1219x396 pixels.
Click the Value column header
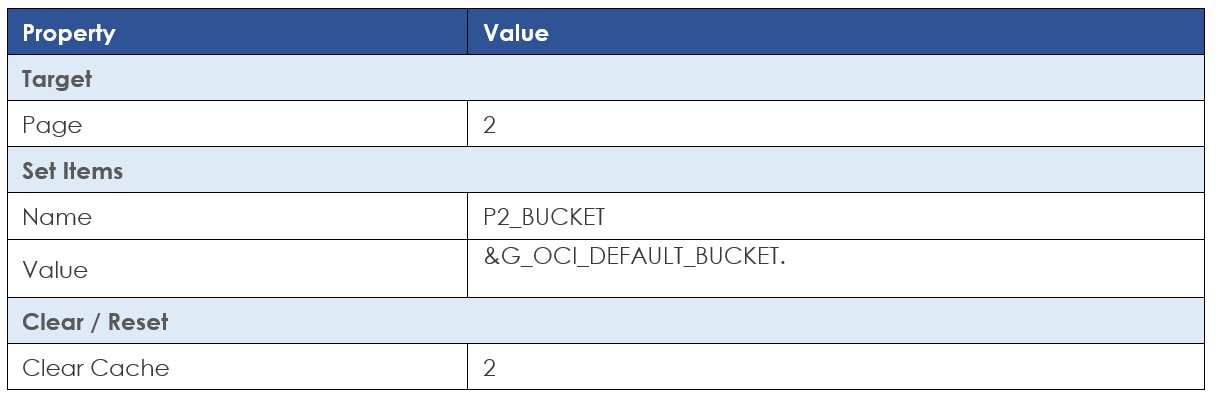point(516,33)
